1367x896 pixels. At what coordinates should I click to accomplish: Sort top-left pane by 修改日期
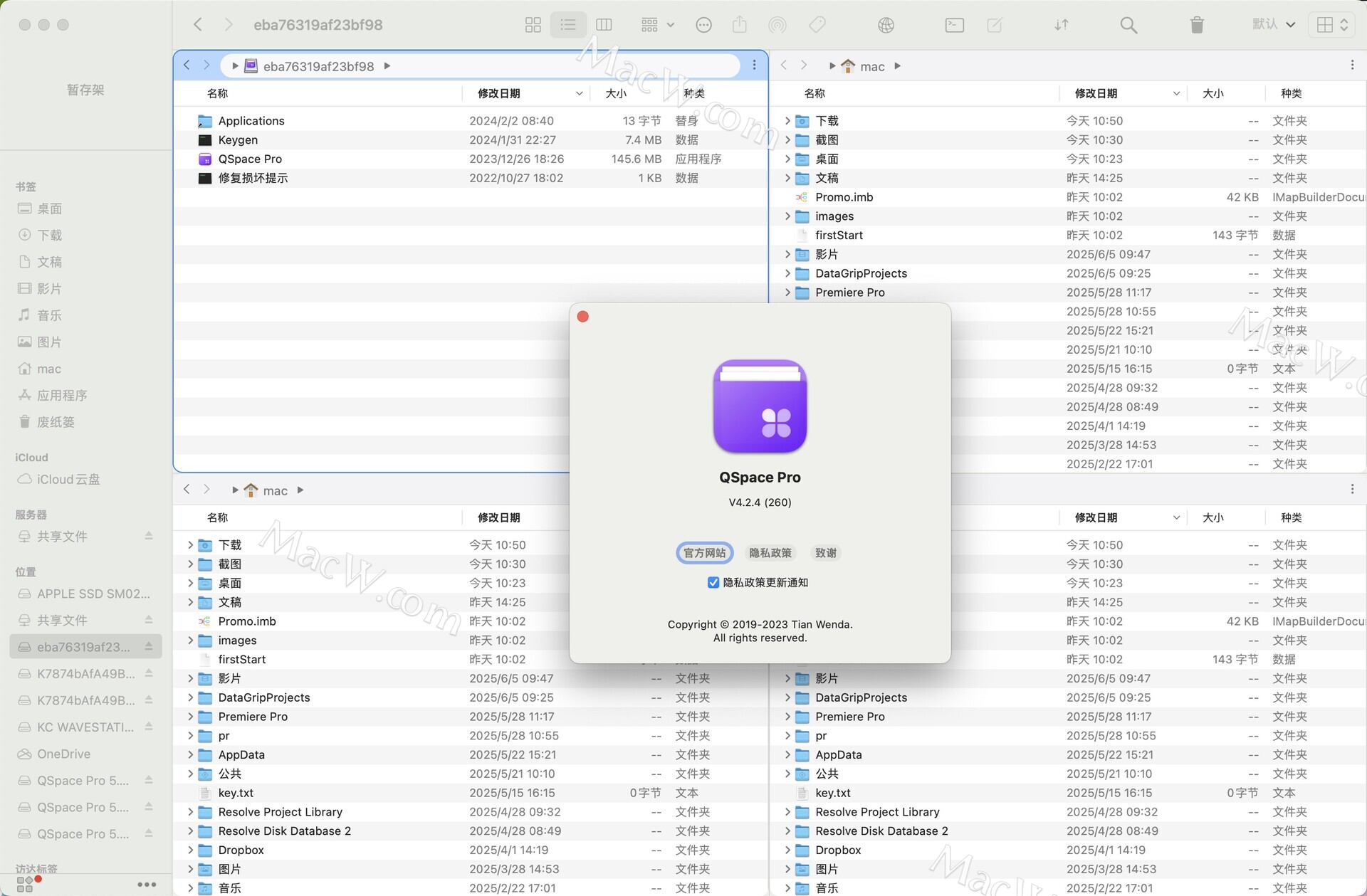525,93
